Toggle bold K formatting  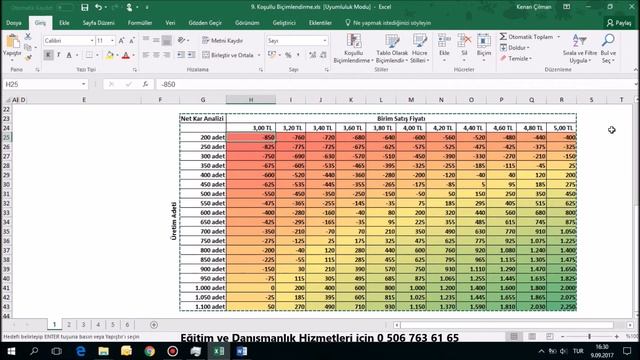pyautogui.click(x=48, y=55)
